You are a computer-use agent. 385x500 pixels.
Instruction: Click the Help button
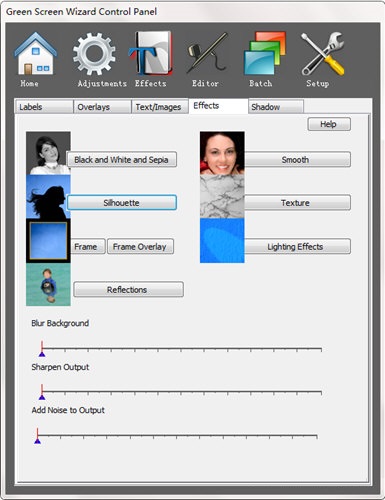(x=329, y=124)
